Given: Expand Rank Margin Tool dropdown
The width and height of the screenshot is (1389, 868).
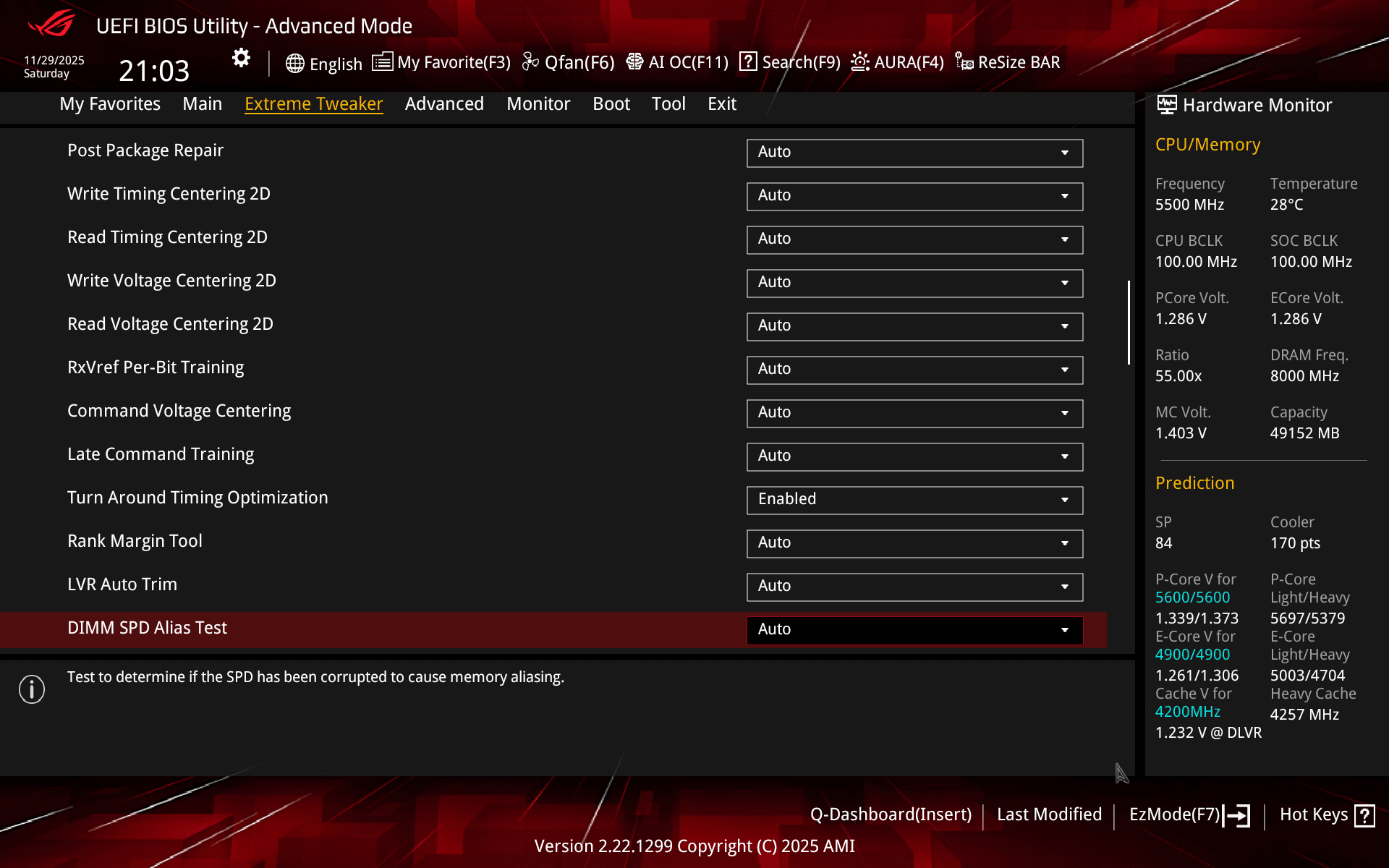Looking at the screenshot, I should click(914, 543).
